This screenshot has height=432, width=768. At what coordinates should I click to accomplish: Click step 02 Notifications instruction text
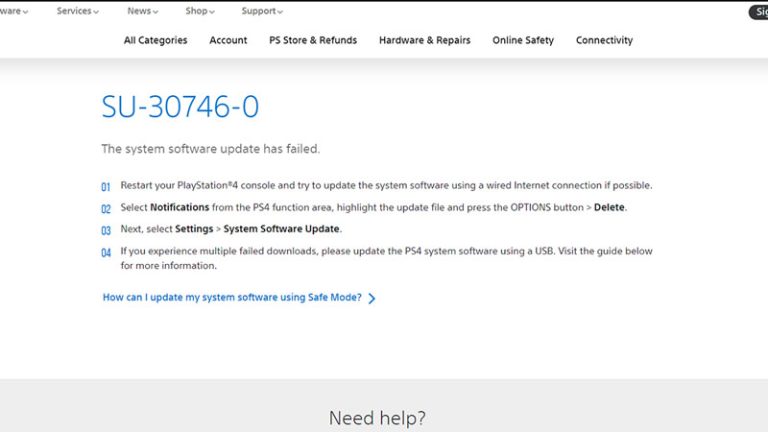(374, 207)
